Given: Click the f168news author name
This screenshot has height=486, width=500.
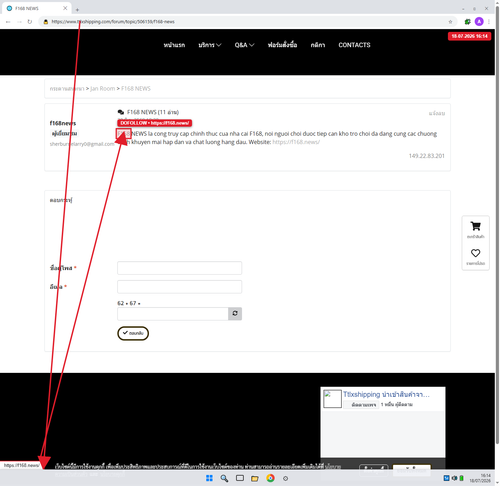Looking at the screenshot, I should tap(63, 123).
